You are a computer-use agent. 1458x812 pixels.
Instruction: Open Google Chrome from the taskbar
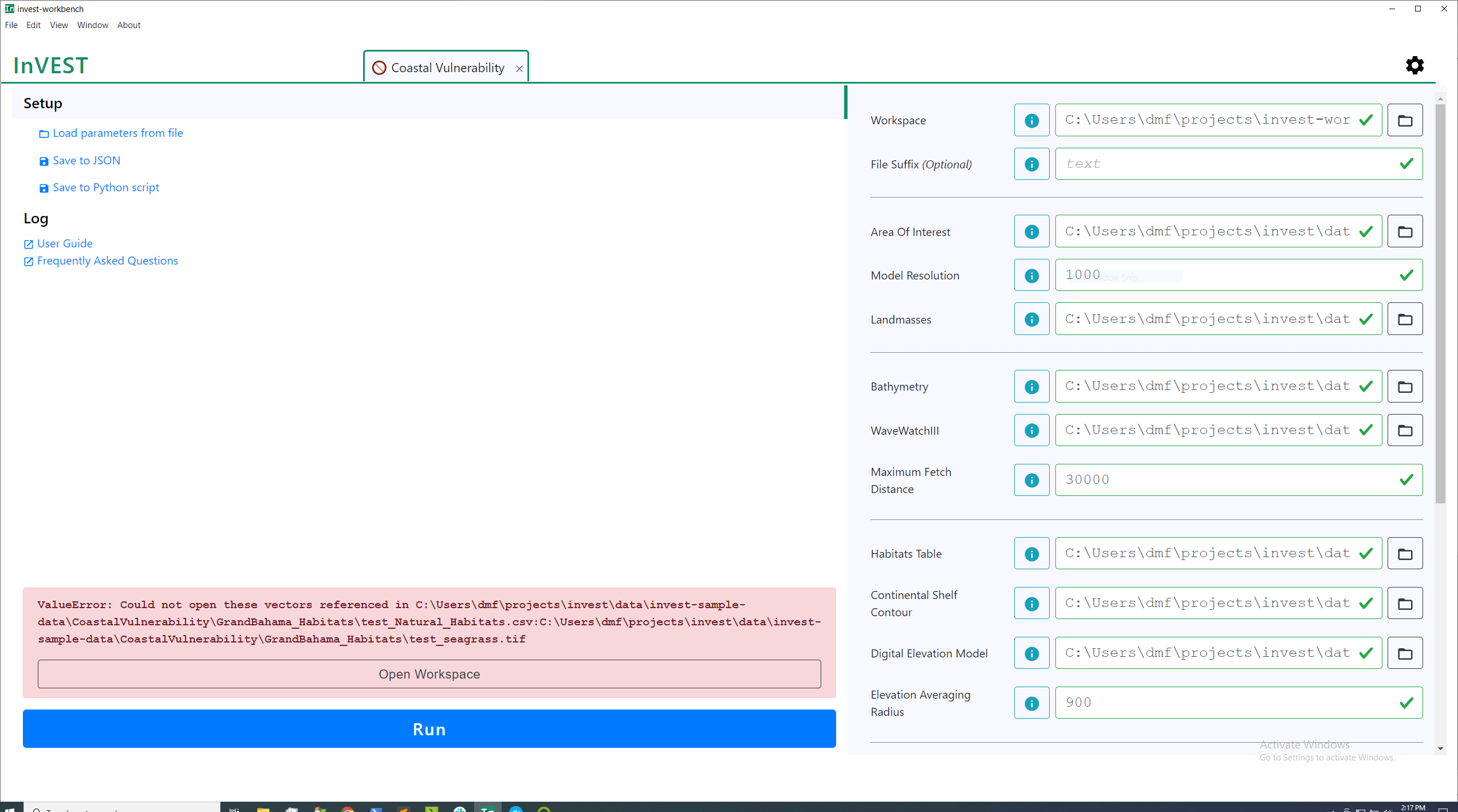(347, 809)
